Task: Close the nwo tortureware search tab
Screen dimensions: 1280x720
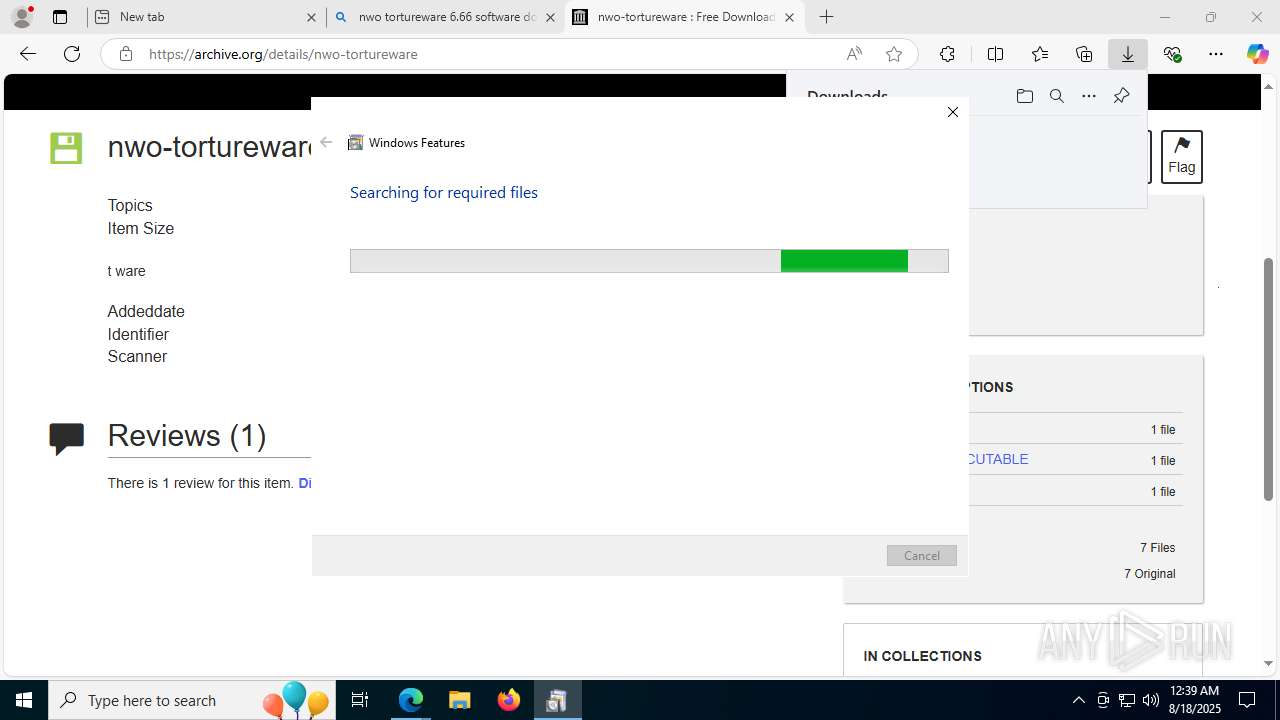Action: [550, 17]
